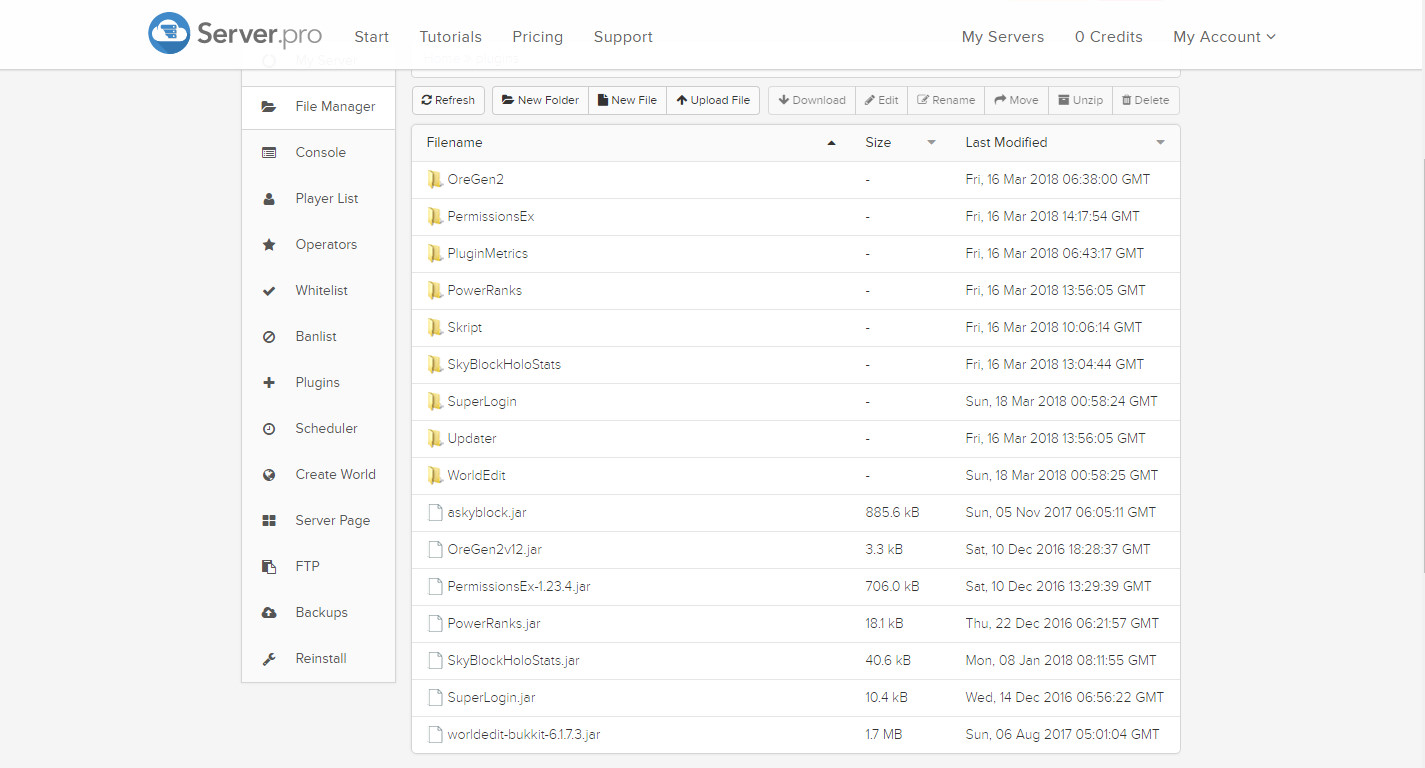Click the Console terminal icon in sidebar
1425x768 pixels.
point(269,153)
